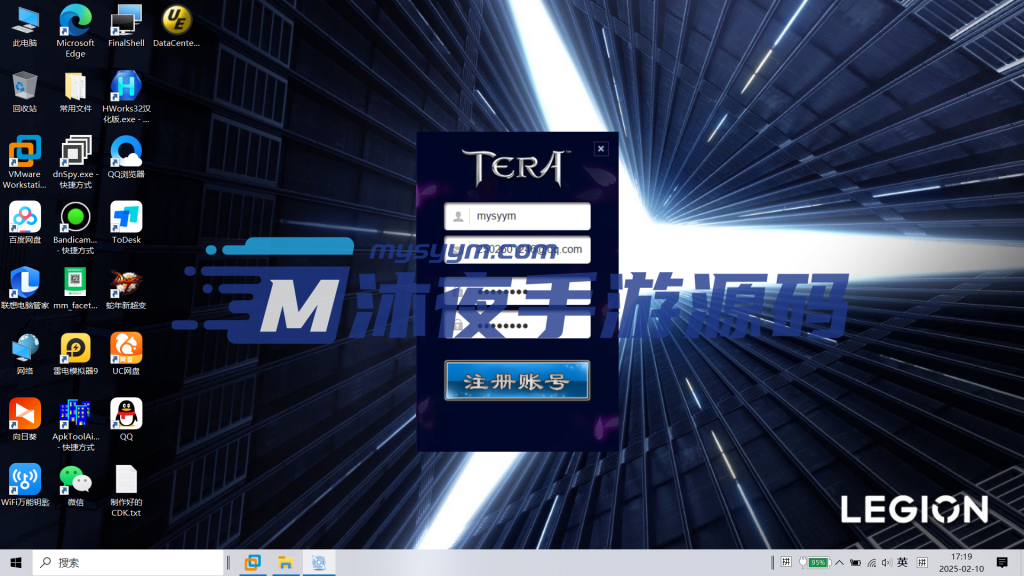Select the 制作好的CDK.txt file

126,480
